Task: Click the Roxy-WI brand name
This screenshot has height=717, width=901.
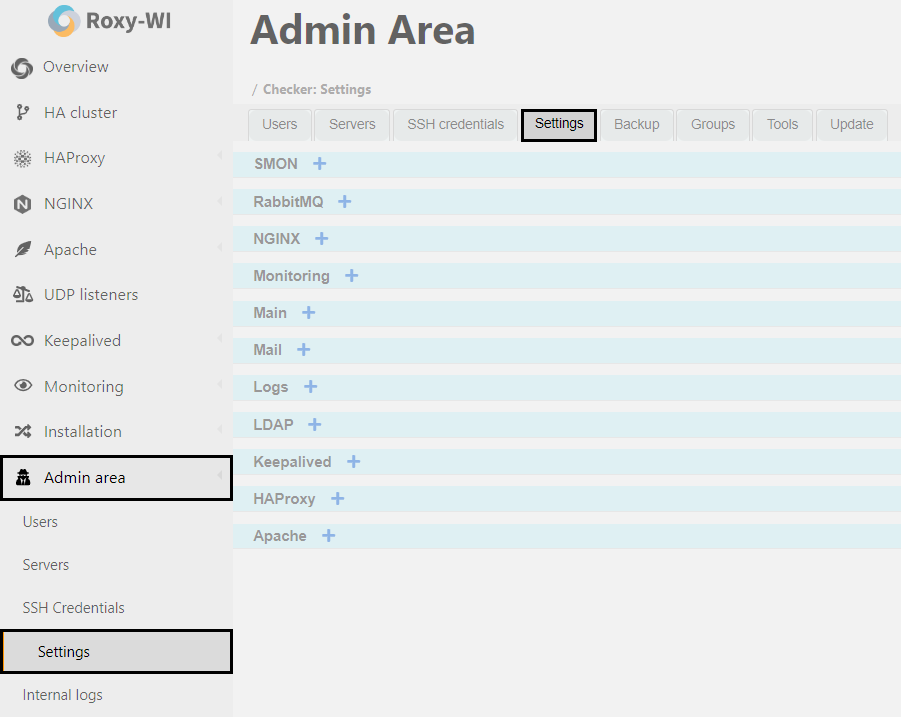Action: (x=128, y=21)
